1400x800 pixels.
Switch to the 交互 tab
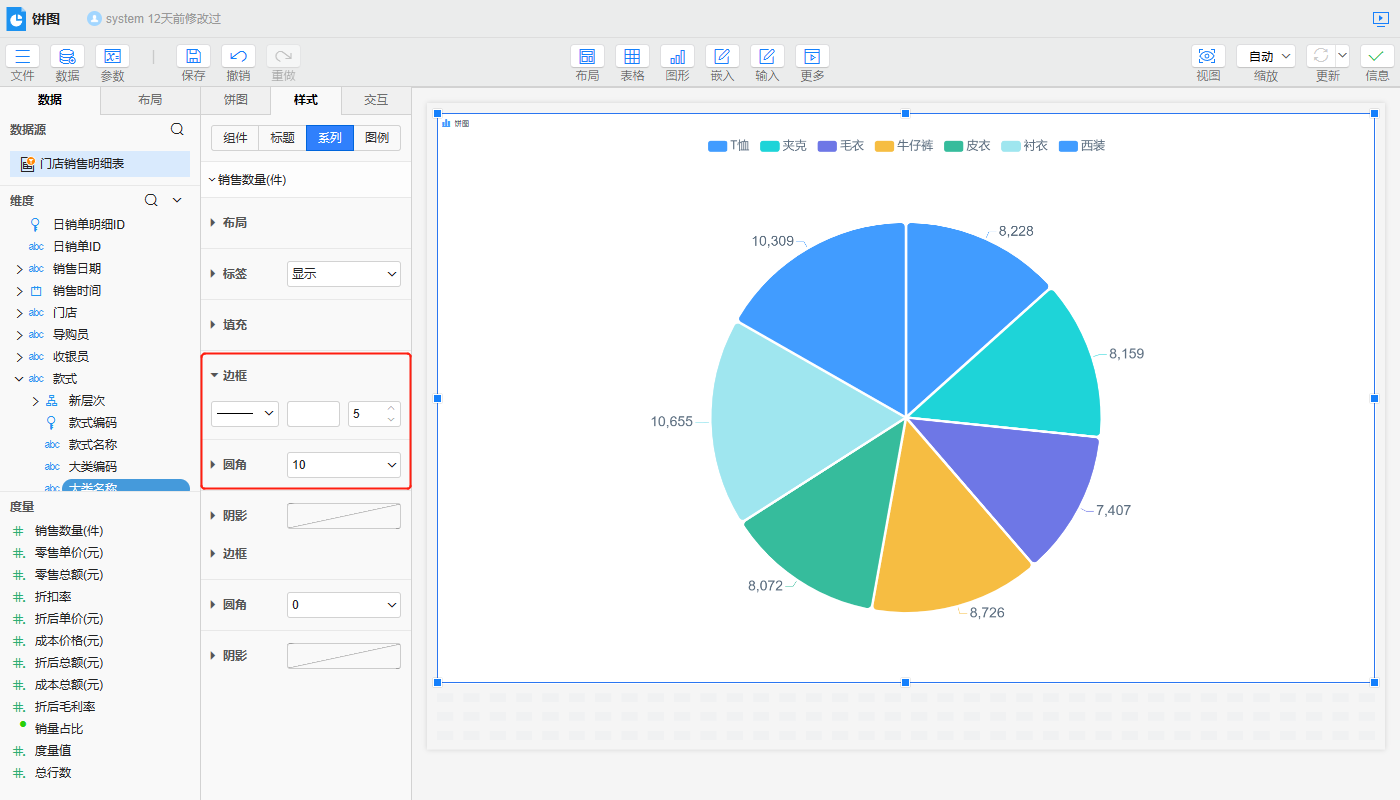pos(376,100)
